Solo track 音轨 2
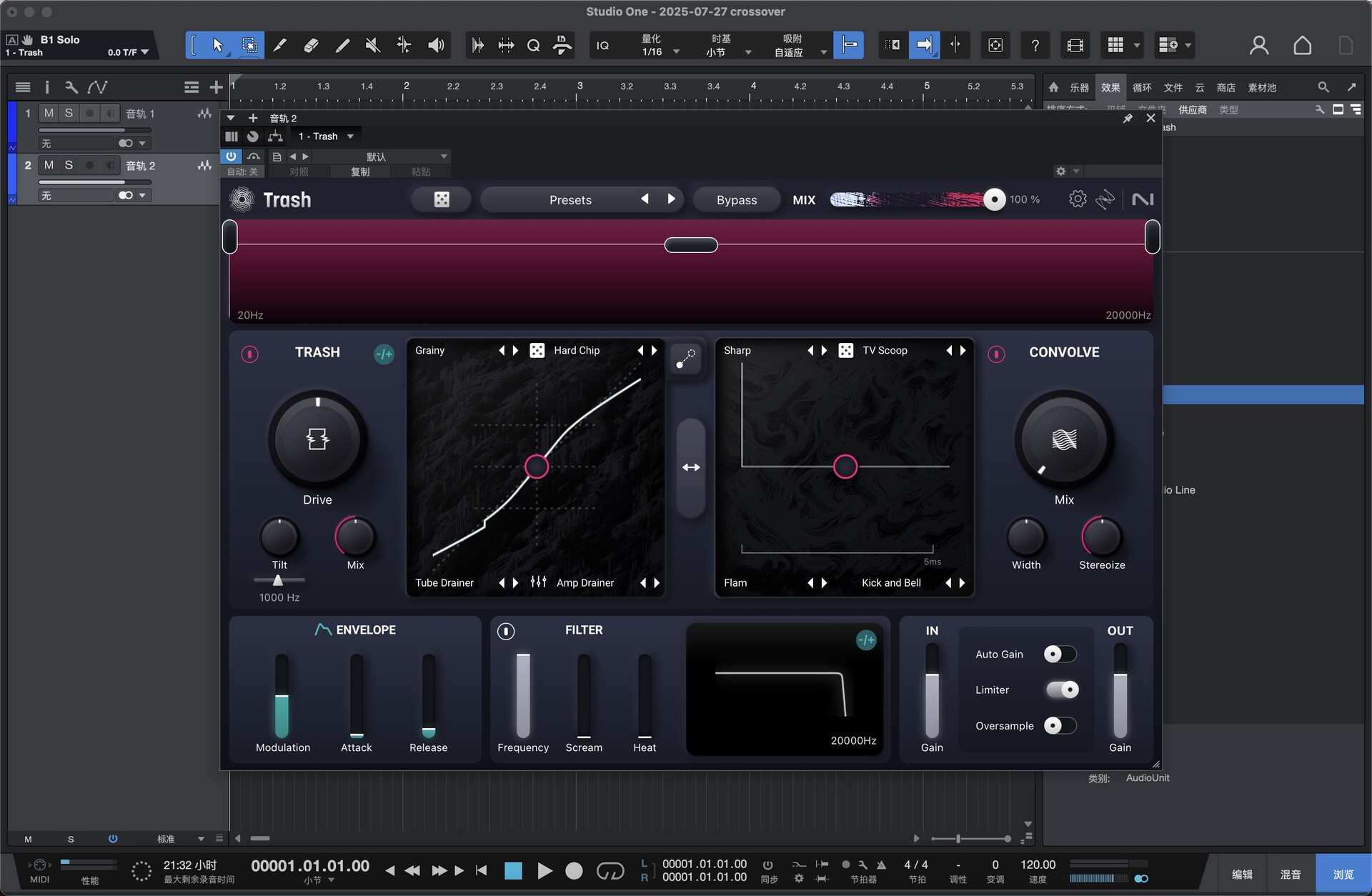Screen dimensions: 1372x896 pyautogui.click(x=69, y=165)
